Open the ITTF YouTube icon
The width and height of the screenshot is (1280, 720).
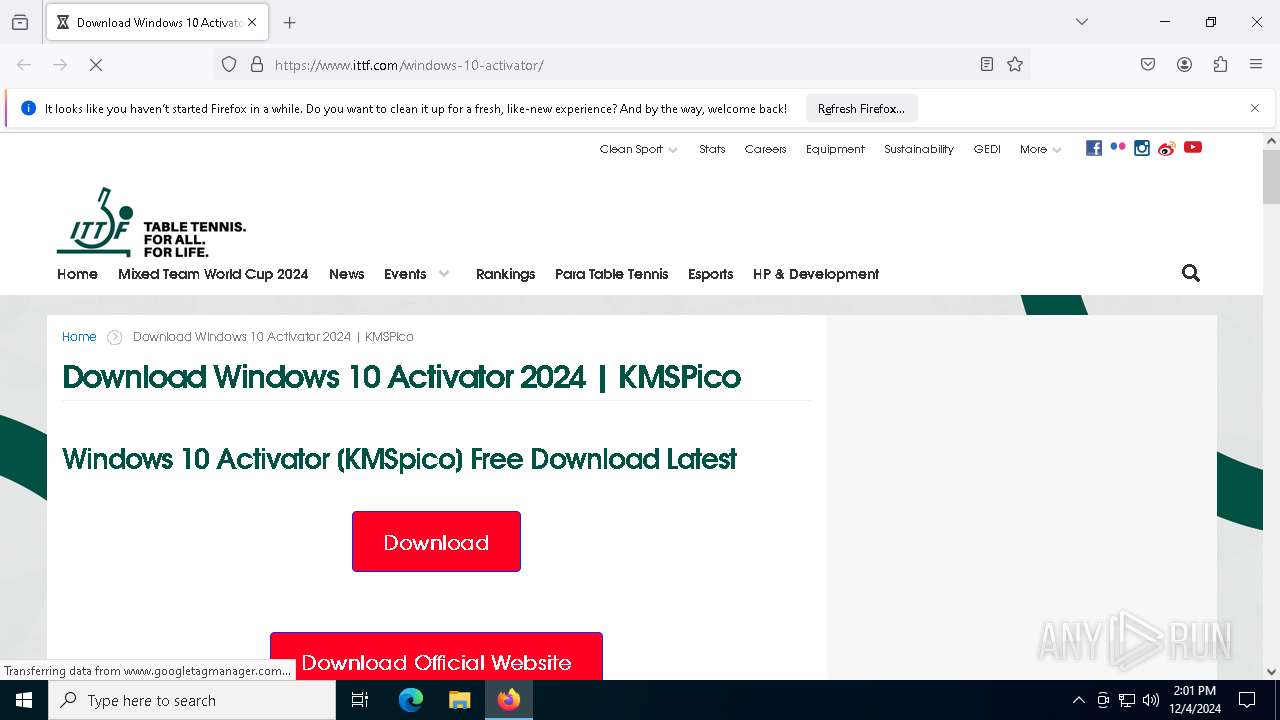(1193, 147)
